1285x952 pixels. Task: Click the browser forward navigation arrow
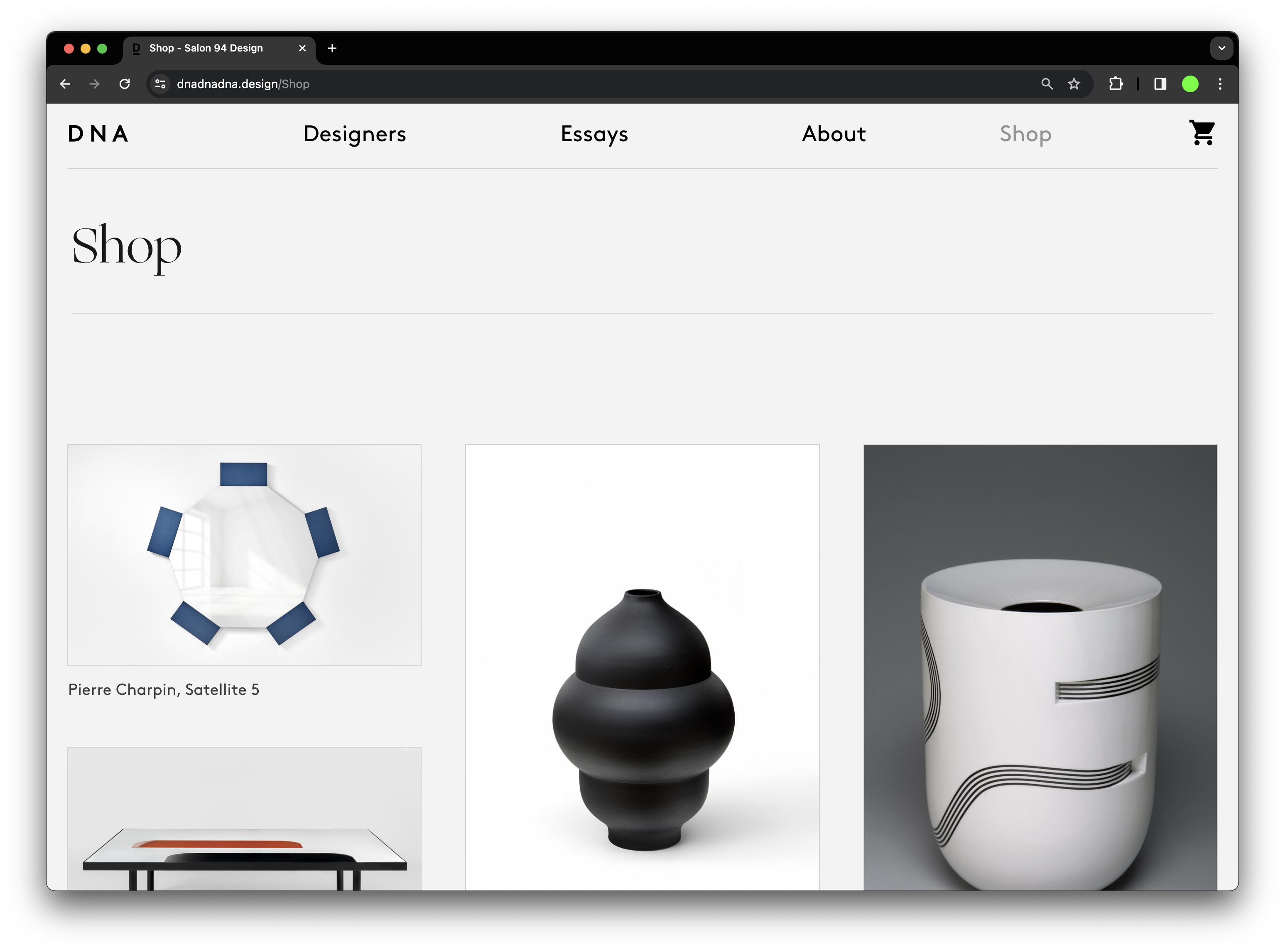94,84
